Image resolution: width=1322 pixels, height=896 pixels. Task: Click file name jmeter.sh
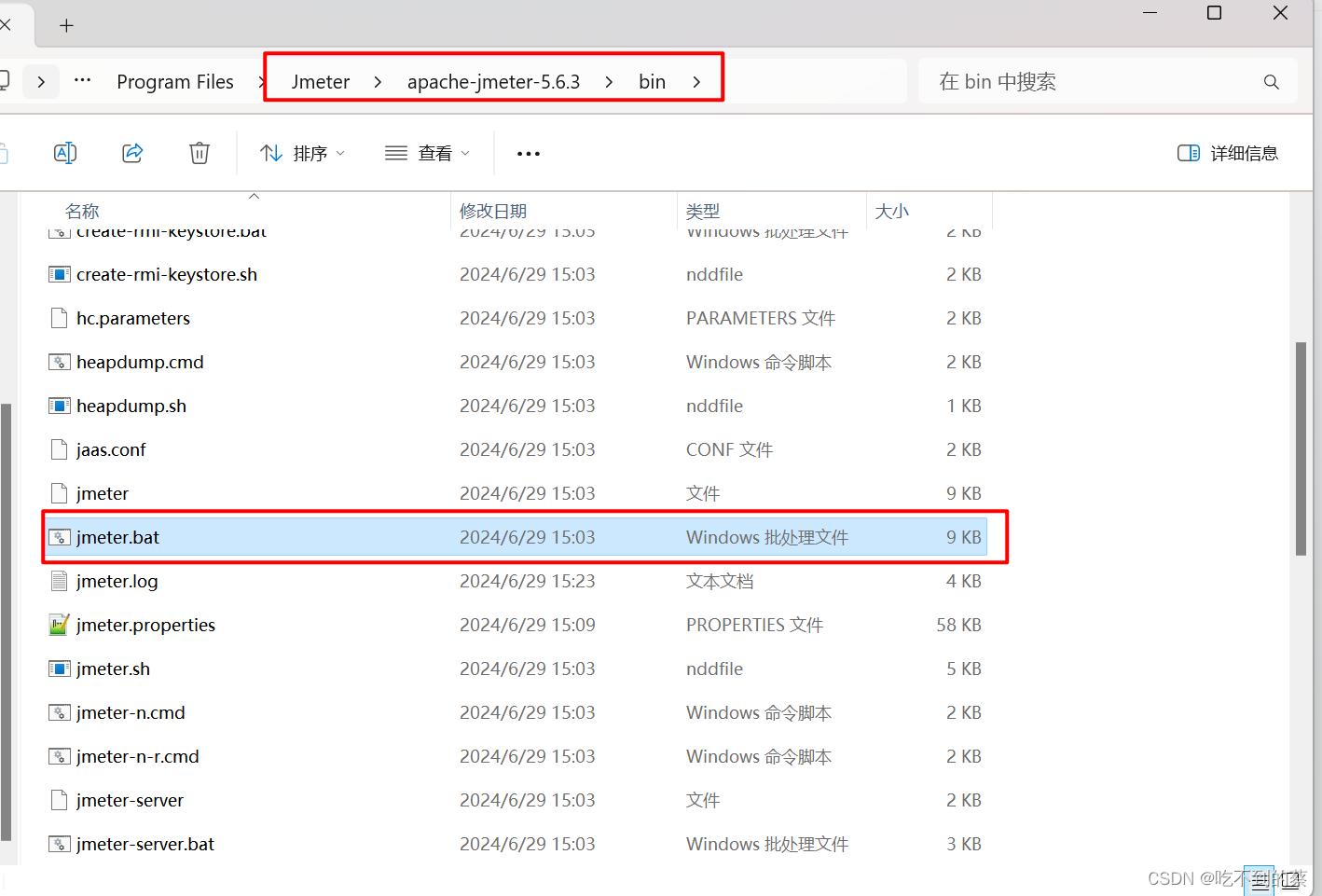[x=113, y=669]
